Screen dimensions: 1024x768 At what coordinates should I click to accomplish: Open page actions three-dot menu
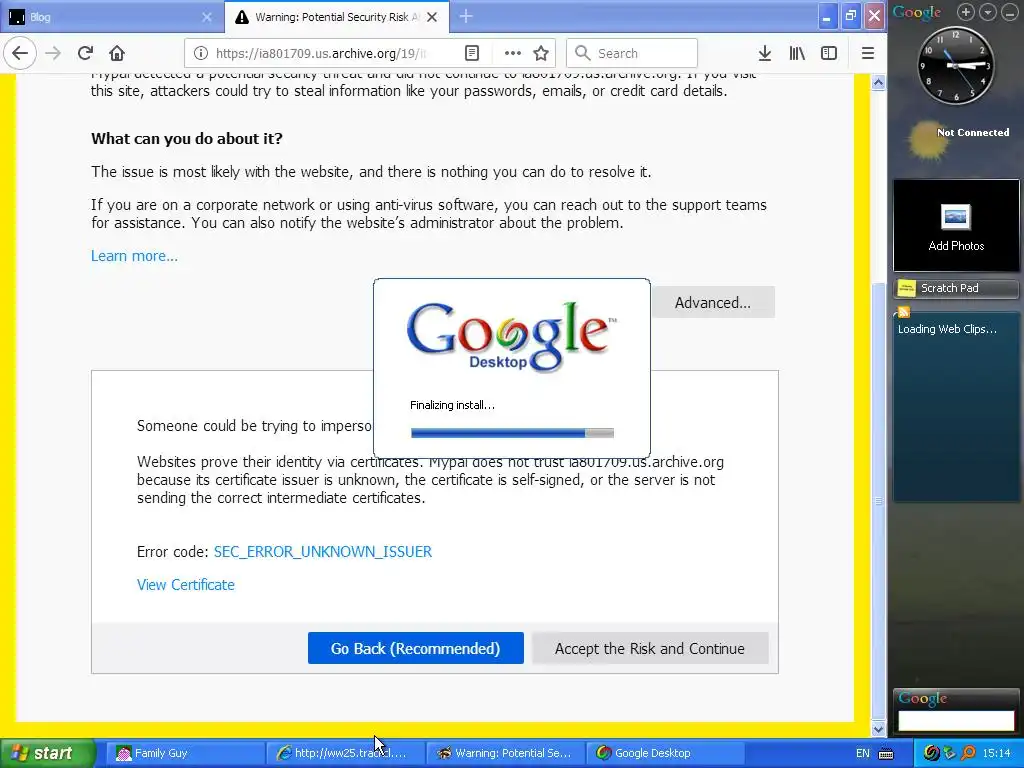click(x=513, y=54)
